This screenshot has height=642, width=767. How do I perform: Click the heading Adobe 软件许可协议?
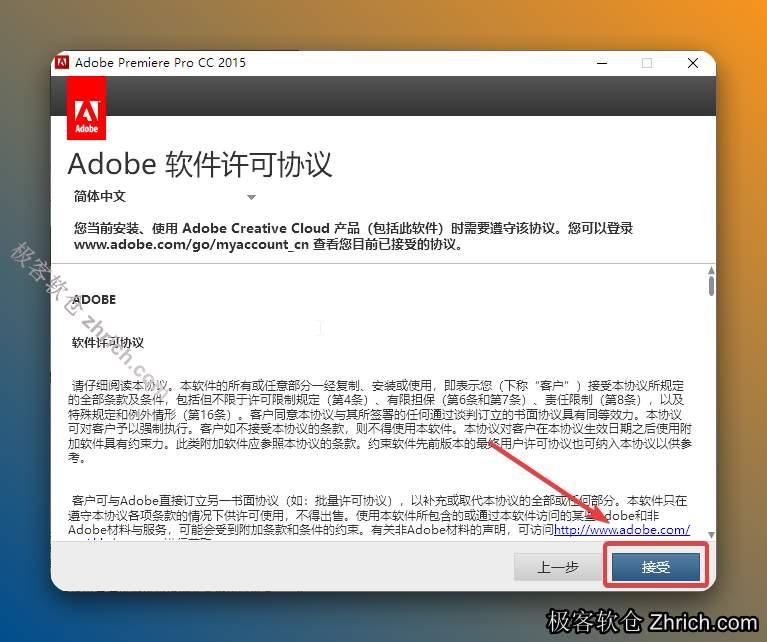[200, 164]
